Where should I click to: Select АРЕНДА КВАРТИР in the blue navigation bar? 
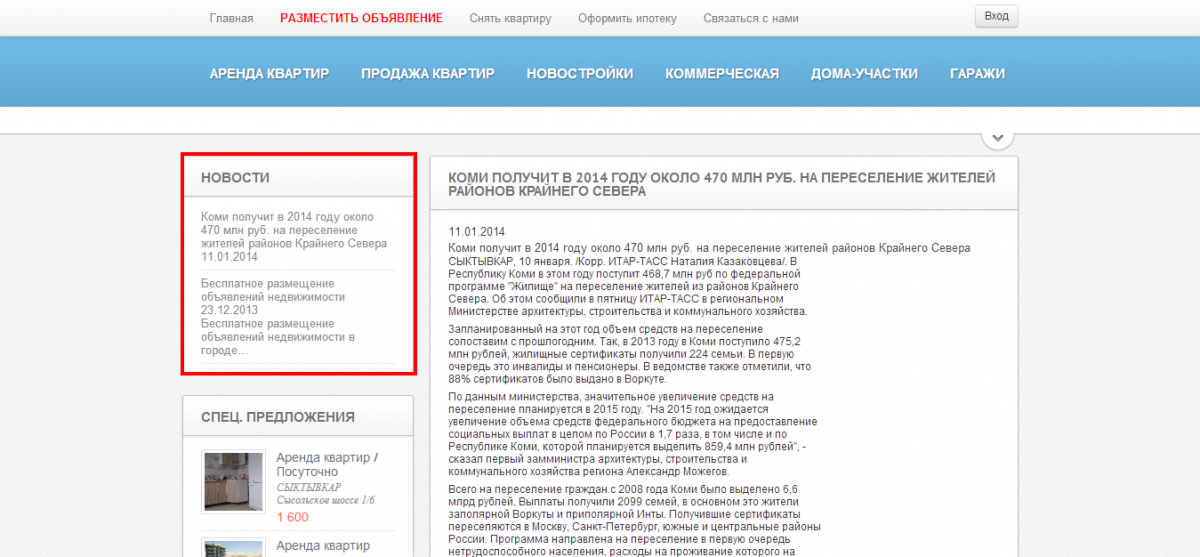coord(269,73)
